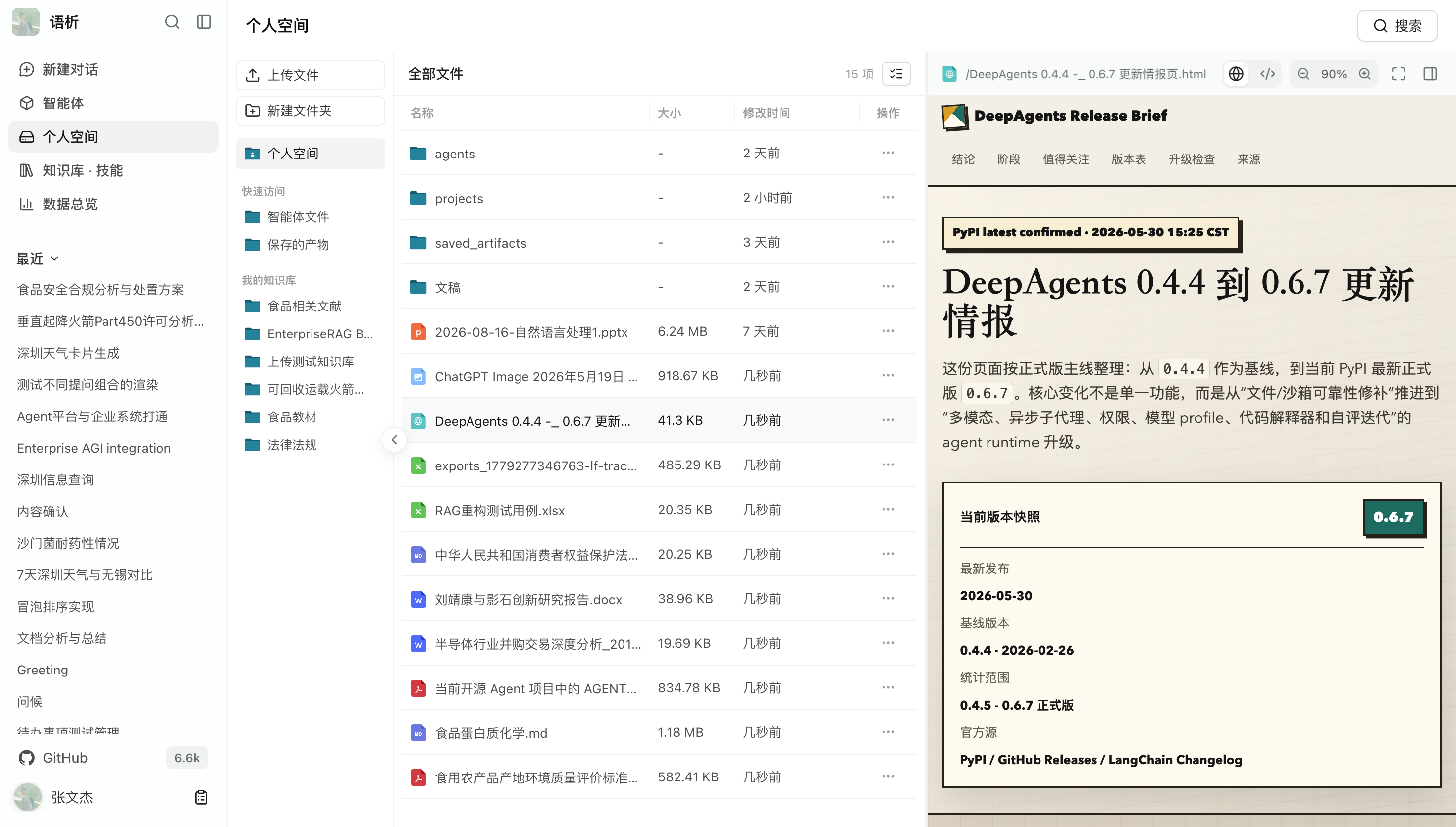
Task: Click the 文稿 folder icon
Action: pyautogui.click(x=418, y=287)
